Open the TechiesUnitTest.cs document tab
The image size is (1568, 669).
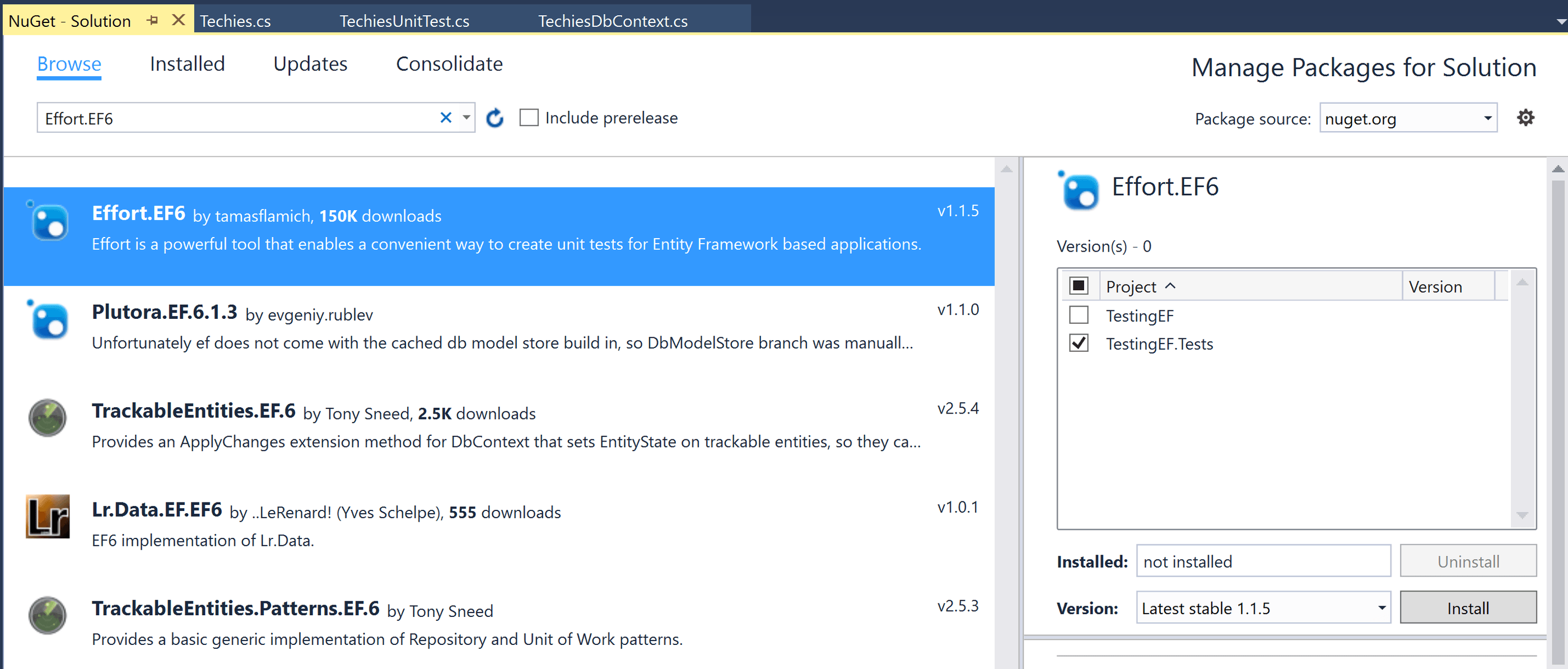coord(404,21)
